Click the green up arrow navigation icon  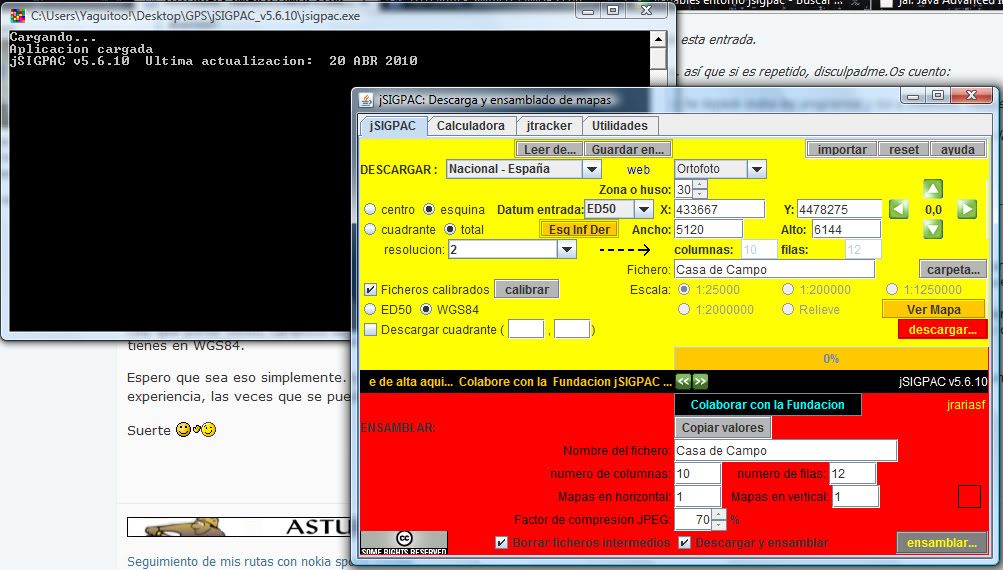tap(933, 189)
